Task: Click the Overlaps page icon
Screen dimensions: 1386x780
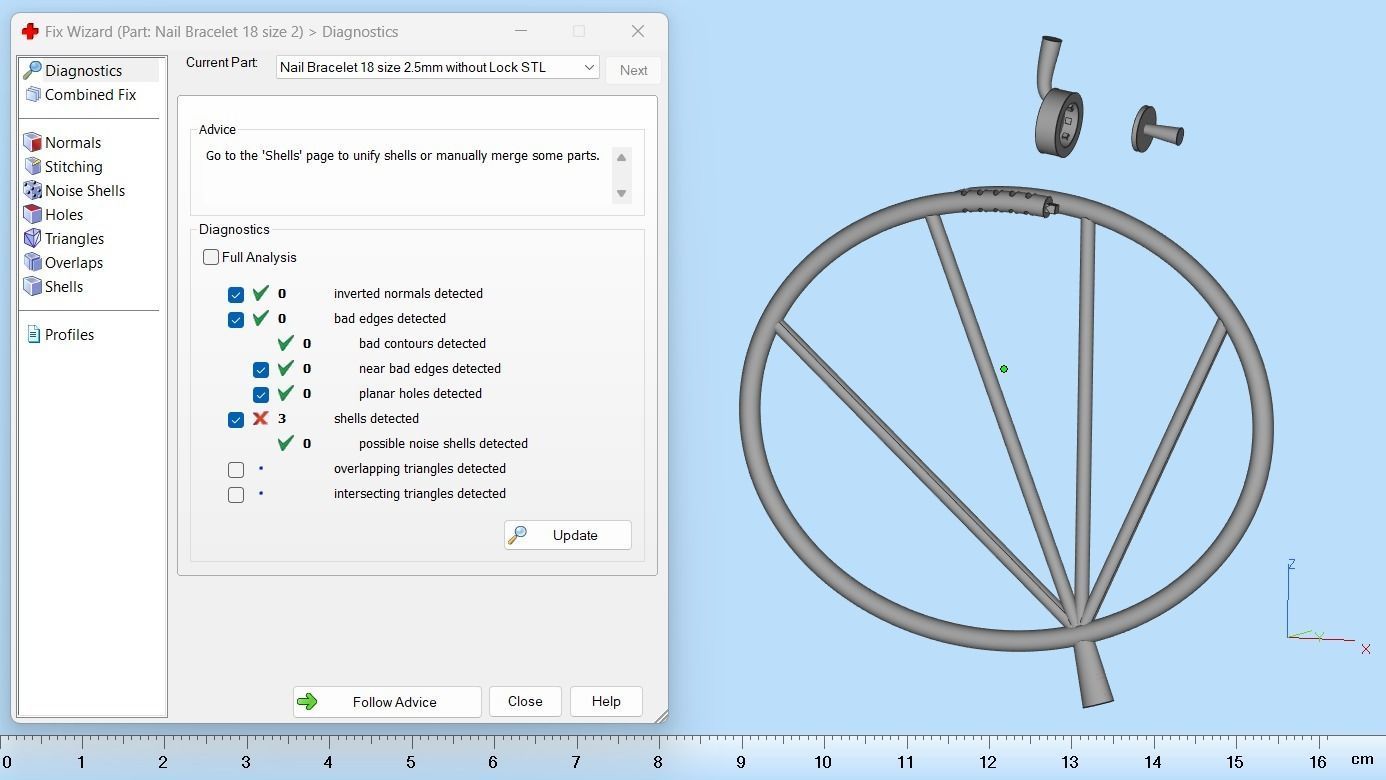Action: 33,262
